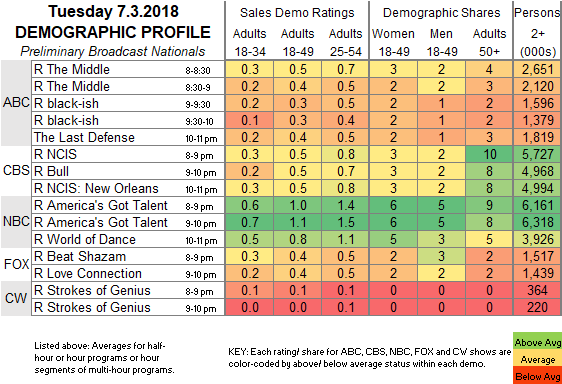Select the CBS network label

pos(16,170)
